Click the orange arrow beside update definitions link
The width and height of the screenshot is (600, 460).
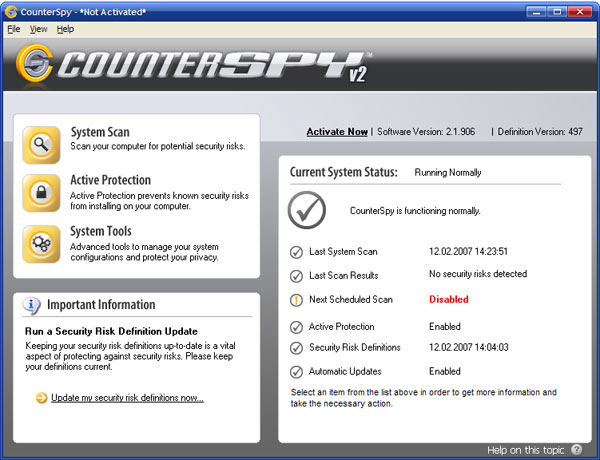41,398
